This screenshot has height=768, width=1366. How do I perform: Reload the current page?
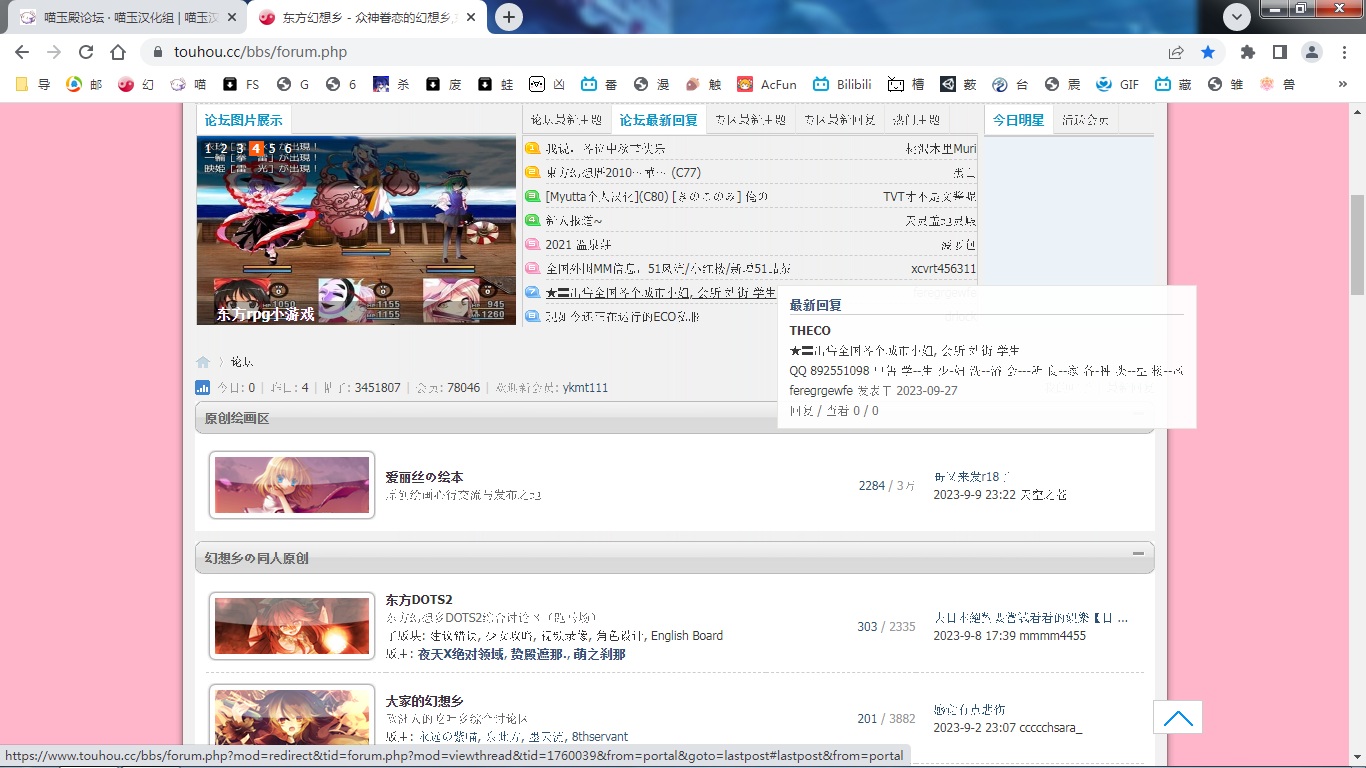coord(86,52)
